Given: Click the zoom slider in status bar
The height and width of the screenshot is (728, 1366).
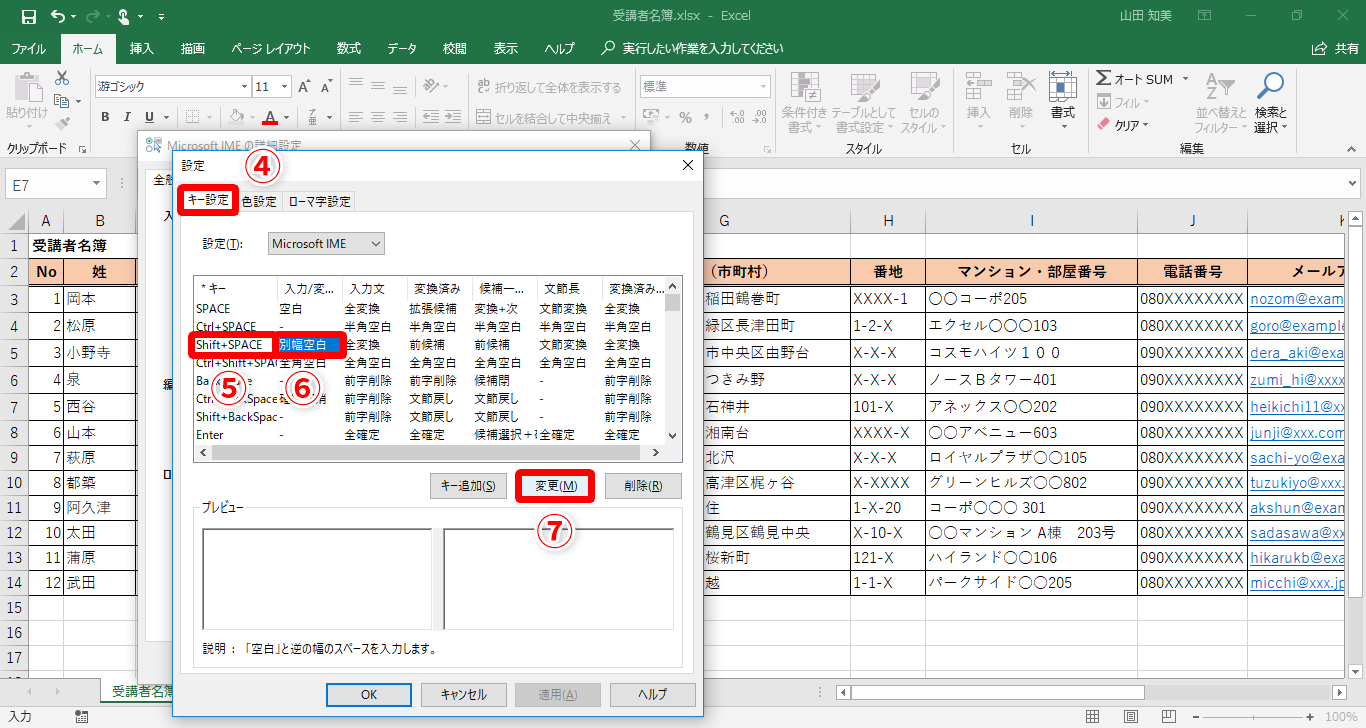Looking at the screenshot, I should pyautogui.click(x=1252, y=716).
